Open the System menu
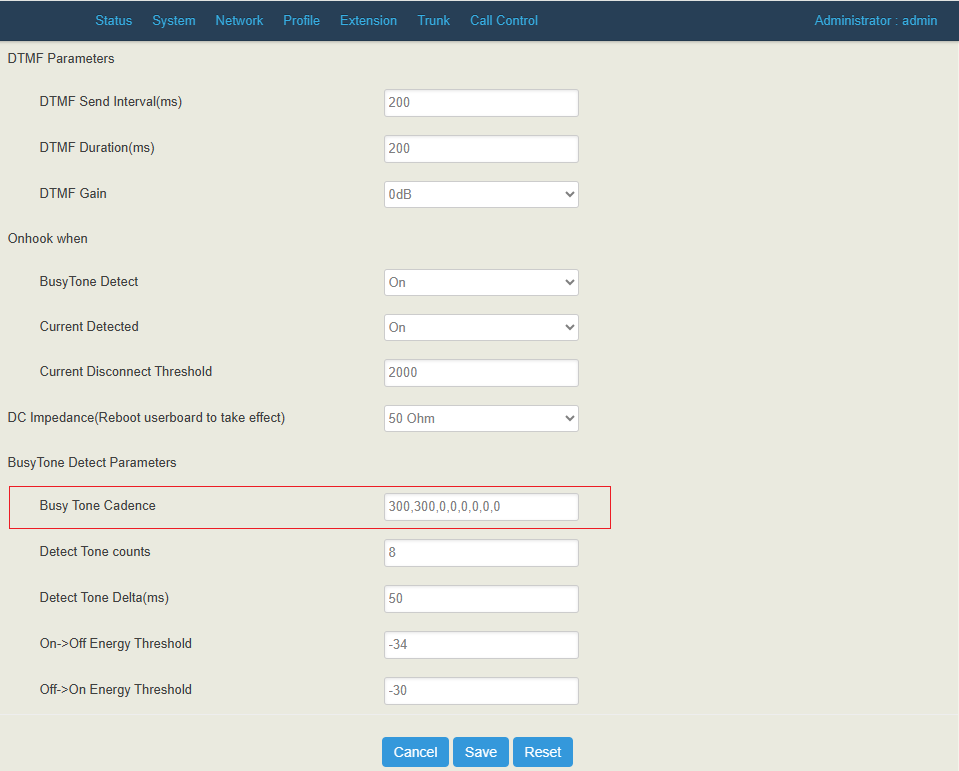The image size is (959, 771). (x=173, y=20)
